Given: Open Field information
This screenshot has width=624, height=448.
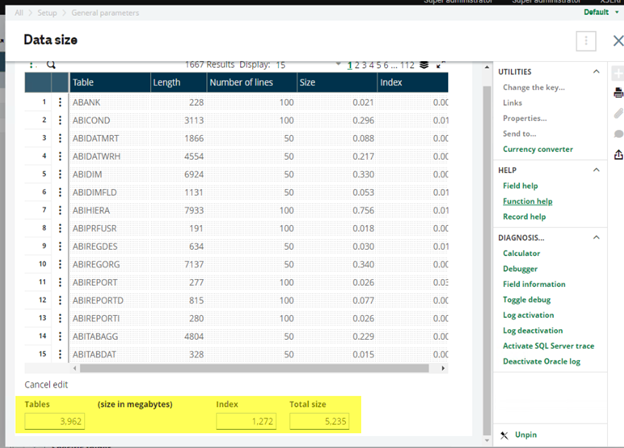Looking at the screenshot, I should point(534,284).
